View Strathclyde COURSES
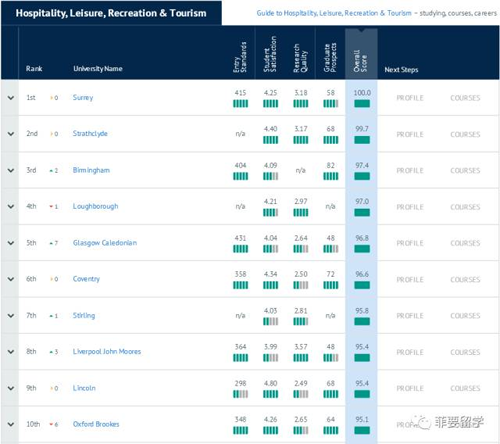 465,134
